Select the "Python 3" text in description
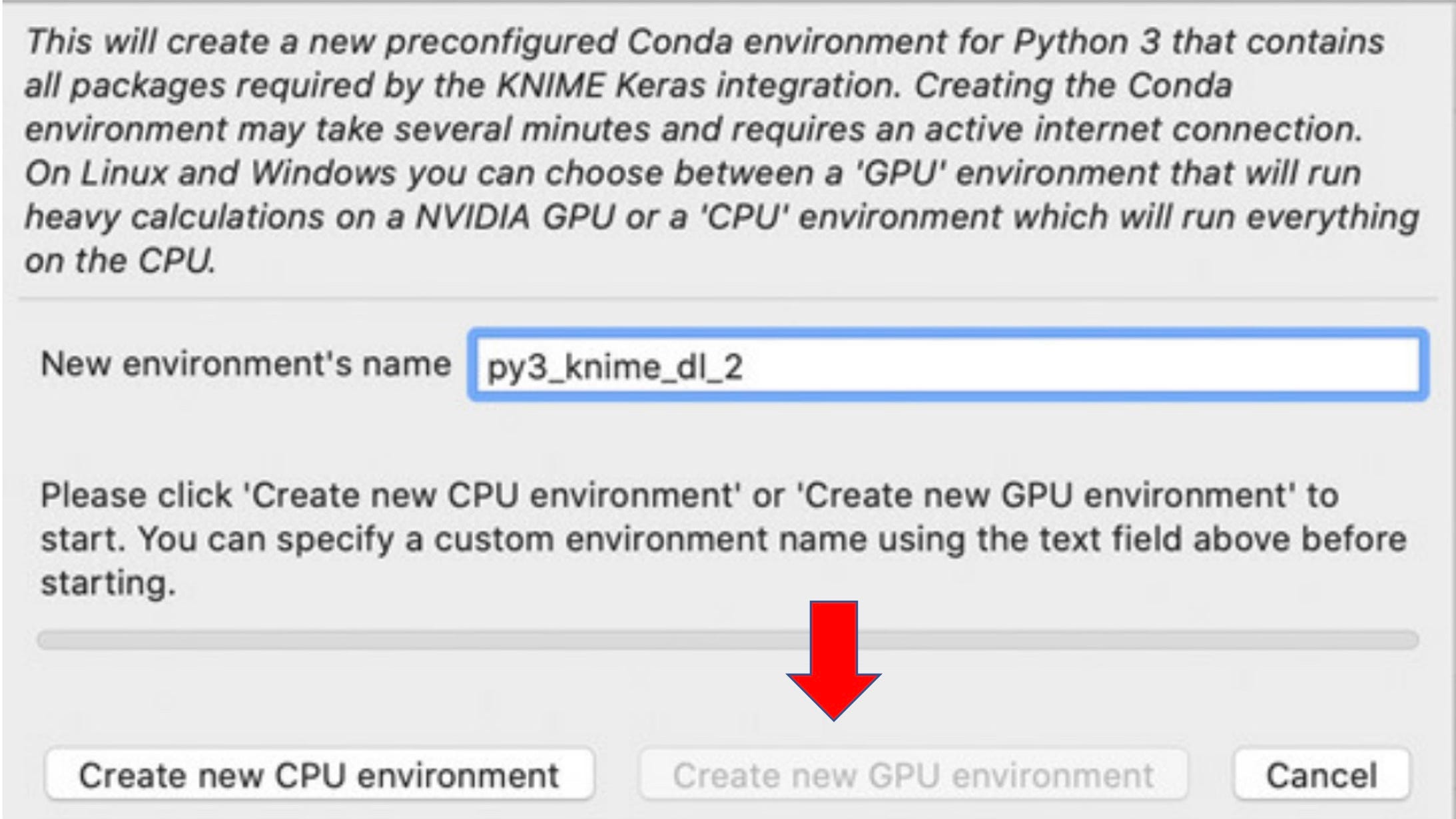Viewport: 1456px width, 819px height. 1086,42
